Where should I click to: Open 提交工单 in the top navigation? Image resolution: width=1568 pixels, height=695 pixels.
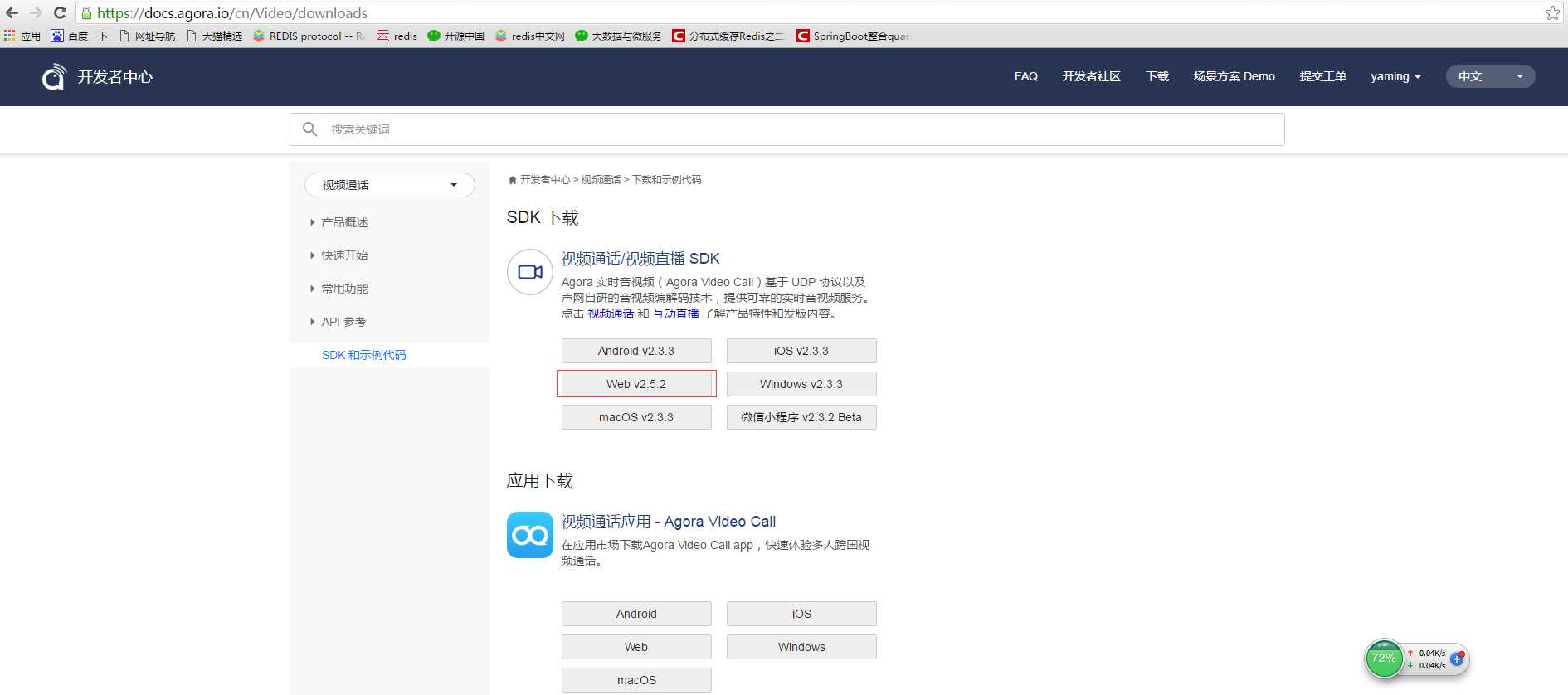[x=1323, y=76]
